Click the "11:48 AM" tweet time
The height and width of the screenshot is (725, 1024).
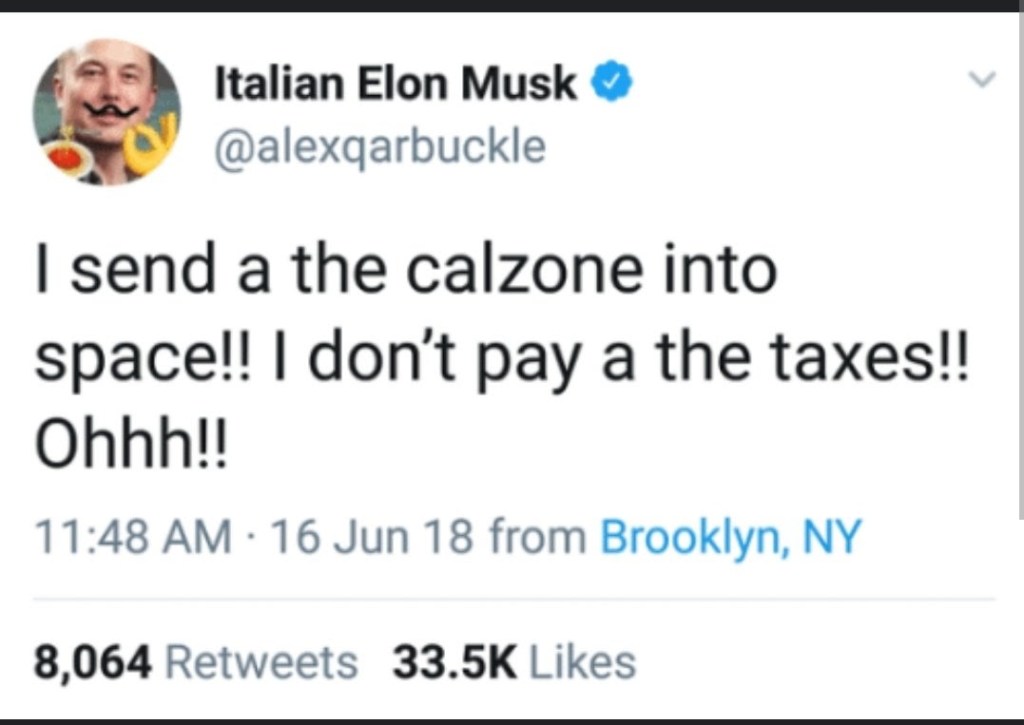[x=132, y=538]
